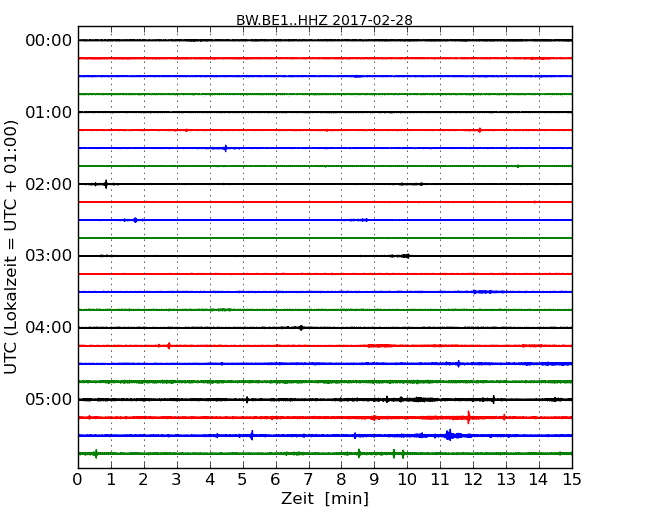650x520 pixels.
Task: Click the 04:00 time label
Action: tap(49, 328)
